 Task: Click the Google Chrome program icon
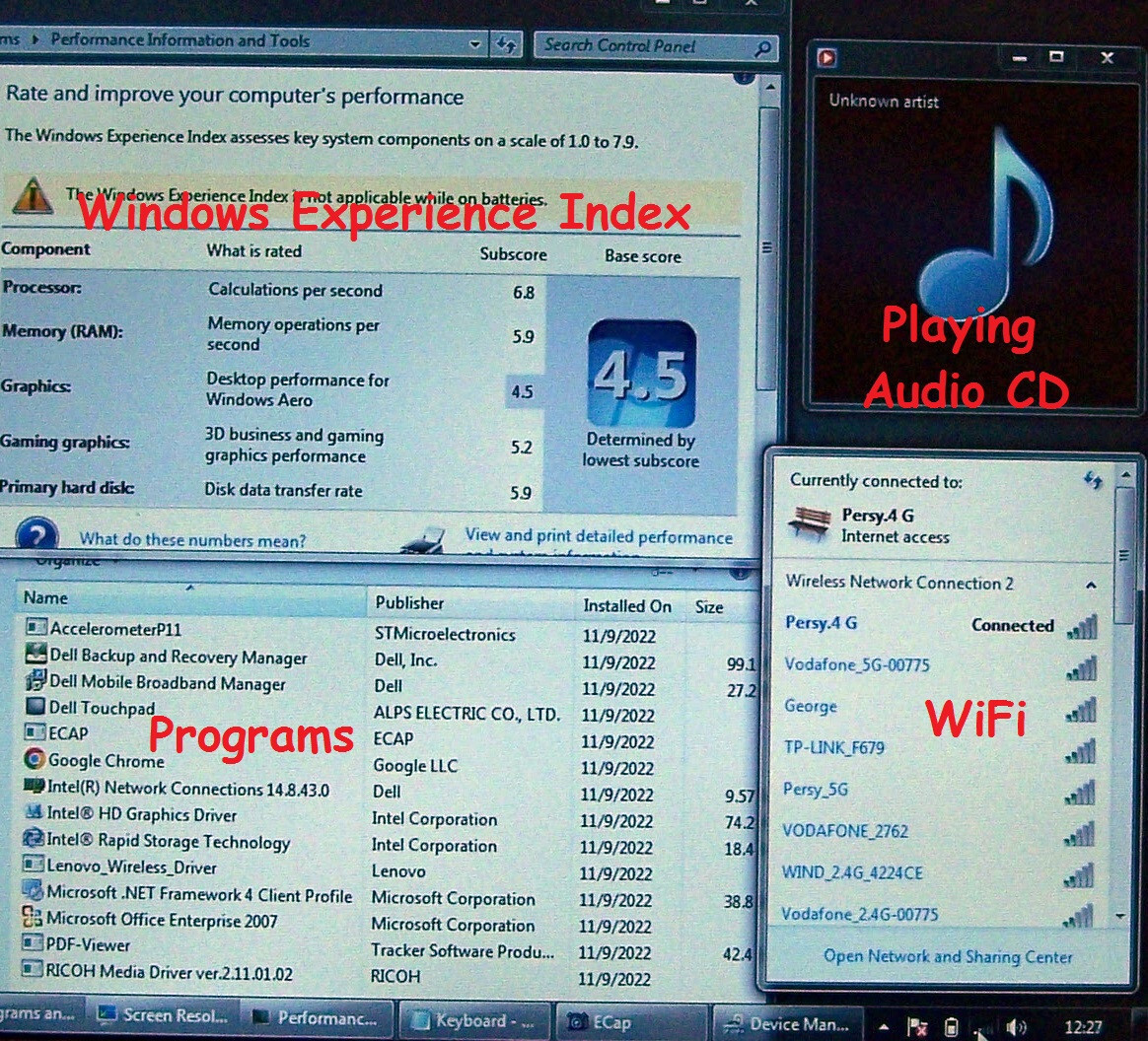click(x=34, y=759)
